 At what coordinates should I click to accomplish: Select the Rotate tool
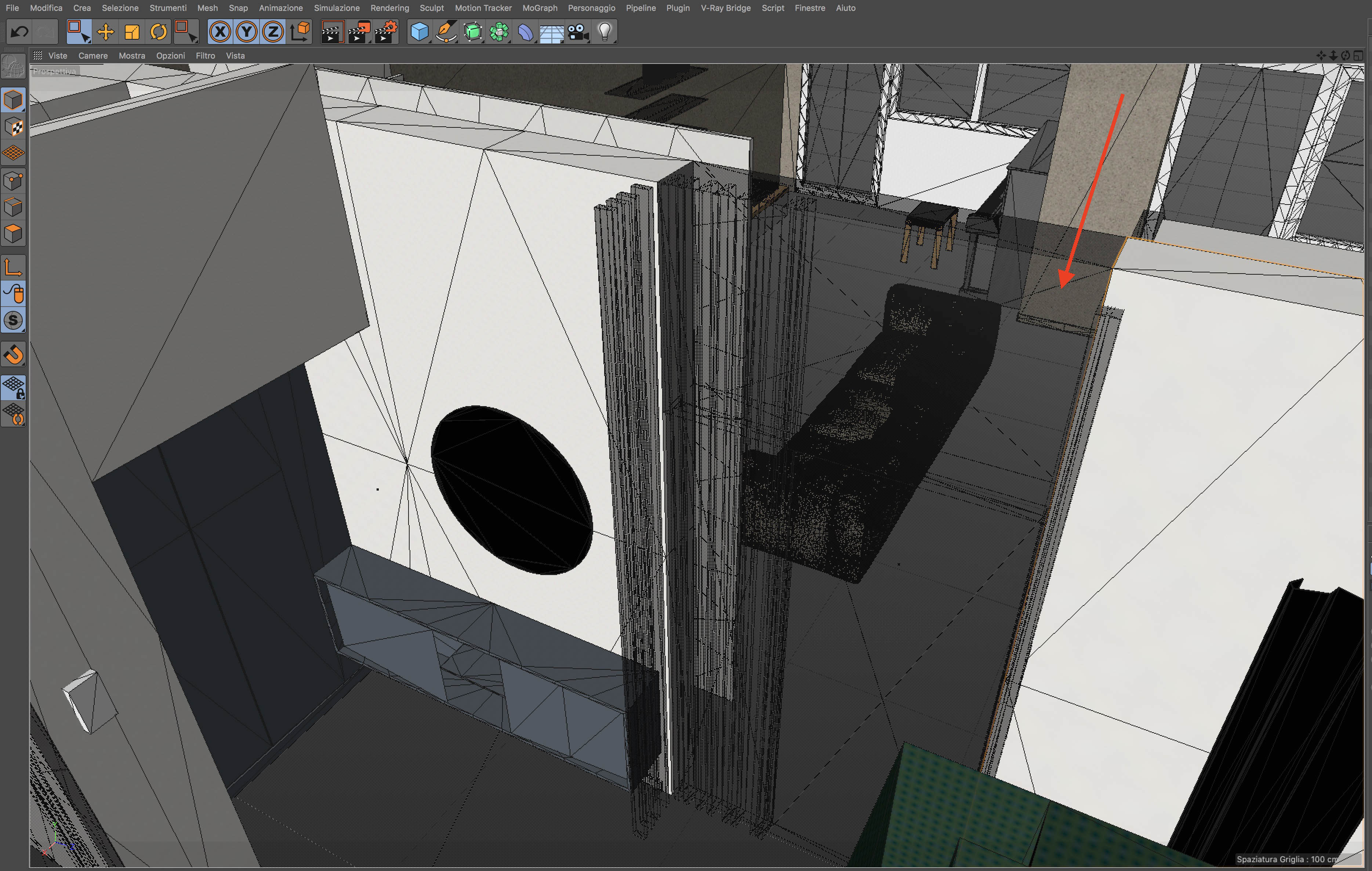click(x=159, y=32)
